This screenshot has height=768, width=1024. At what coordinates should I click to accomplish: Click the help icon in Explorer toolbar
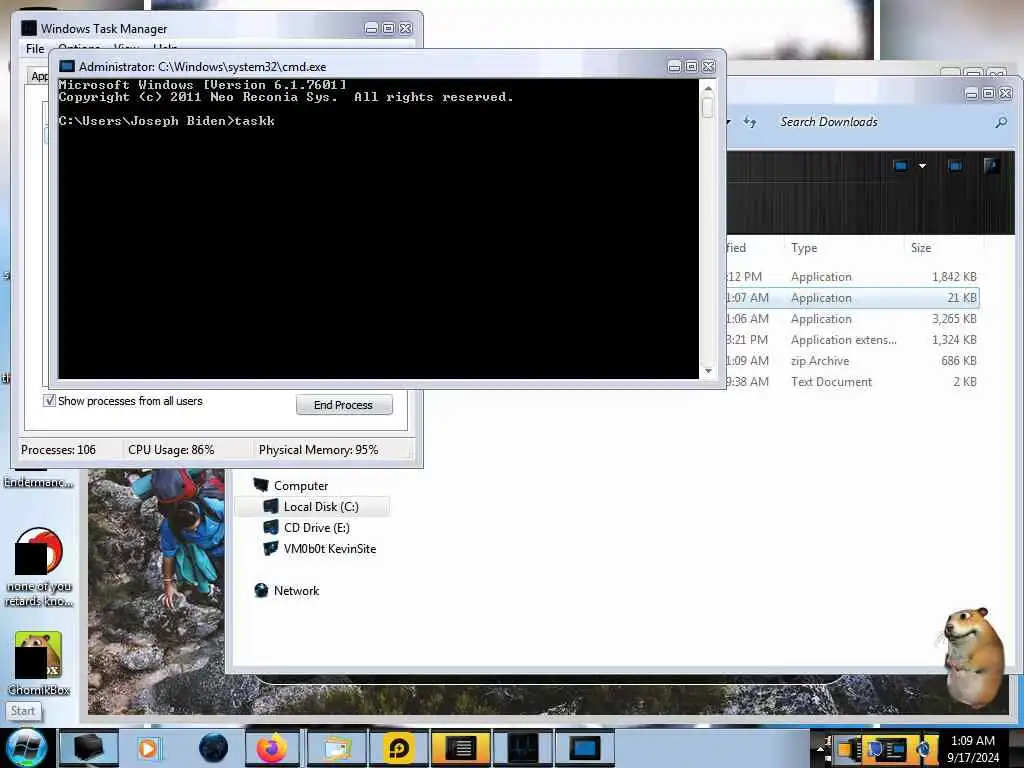(991, 165)
